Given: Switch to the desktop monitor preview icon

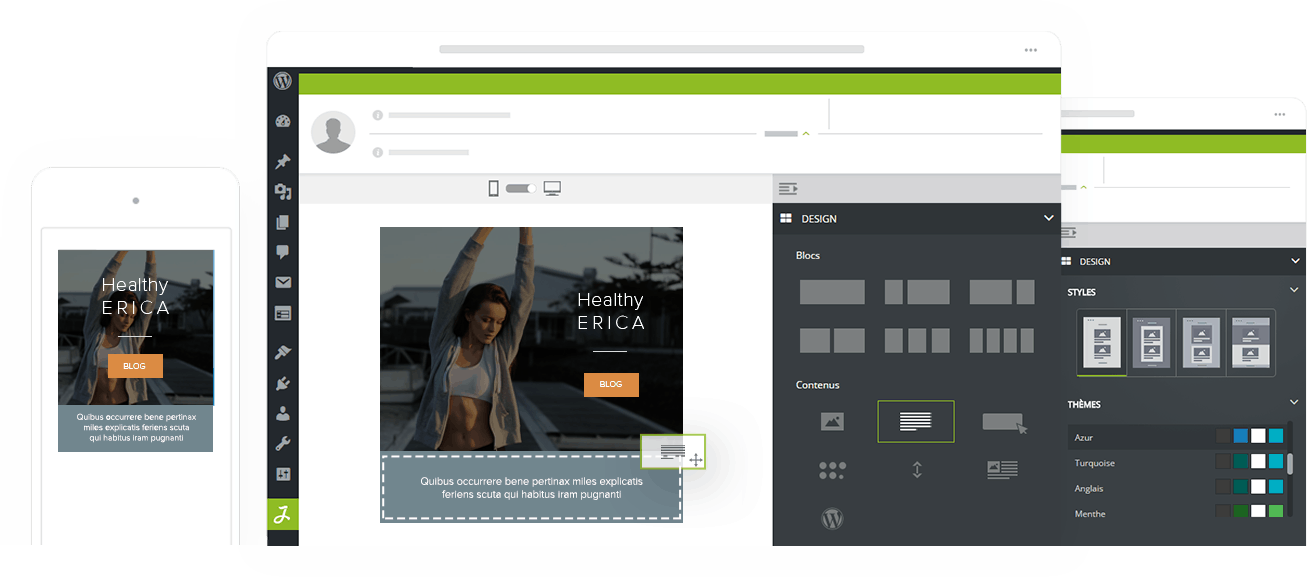Looking at the screenshot, I should coord(552,188).
